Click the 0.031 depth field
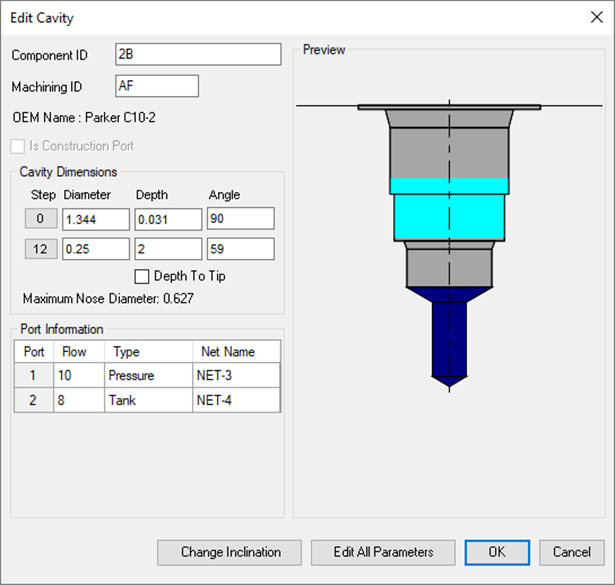The height and width of the screenshot is (585, 615). pyautogui.click(x=168, y=219)
